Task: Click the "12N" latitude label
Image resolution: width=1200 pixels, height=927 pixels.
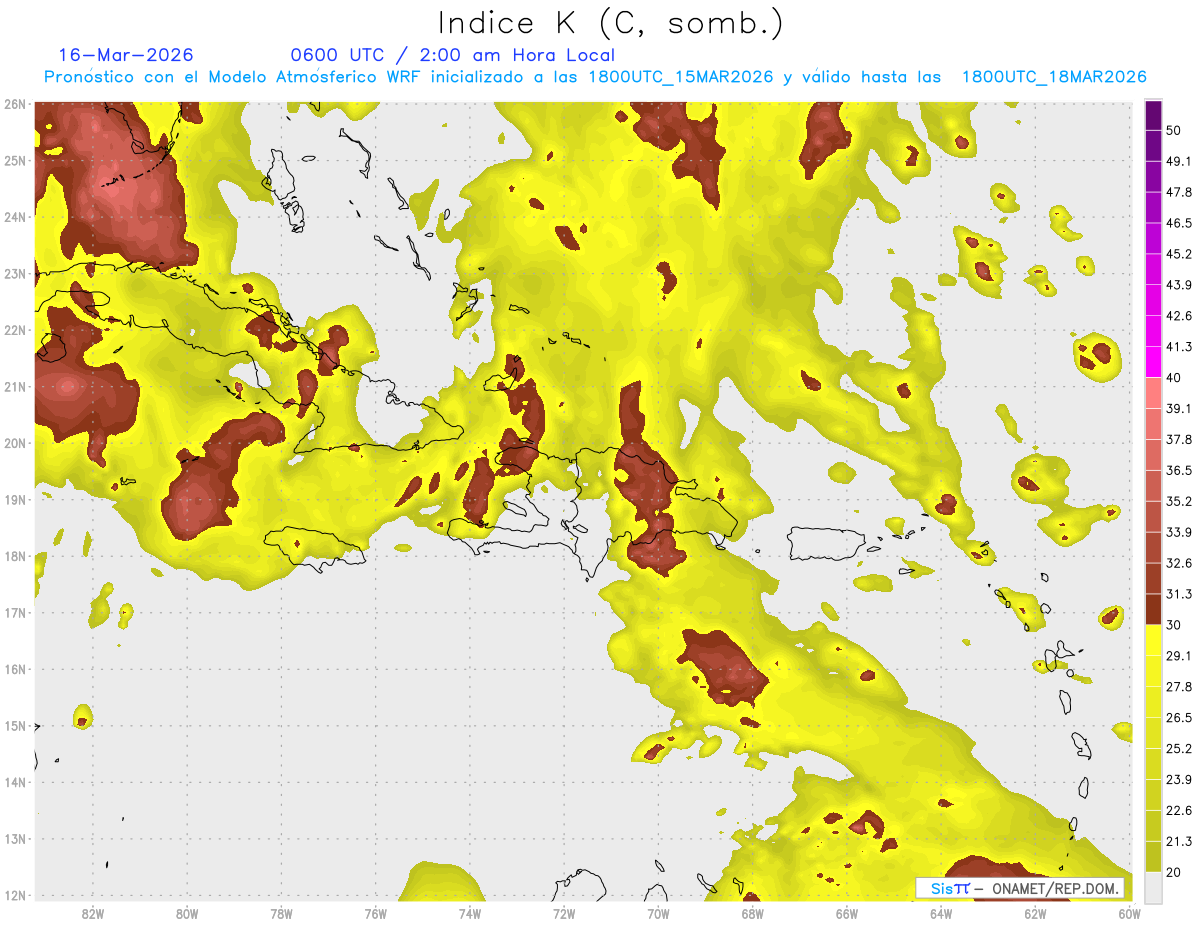Action: [14, 895]
